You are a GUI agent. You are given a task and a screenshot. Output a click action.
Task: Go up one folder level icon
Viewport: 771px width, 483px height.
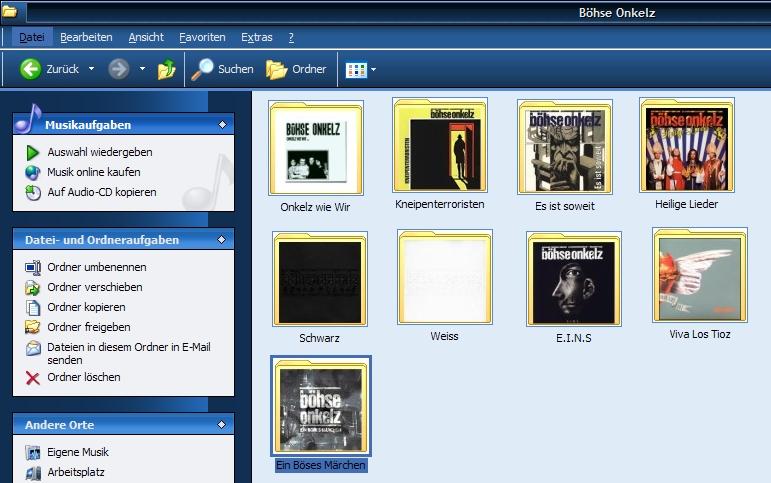167,69
